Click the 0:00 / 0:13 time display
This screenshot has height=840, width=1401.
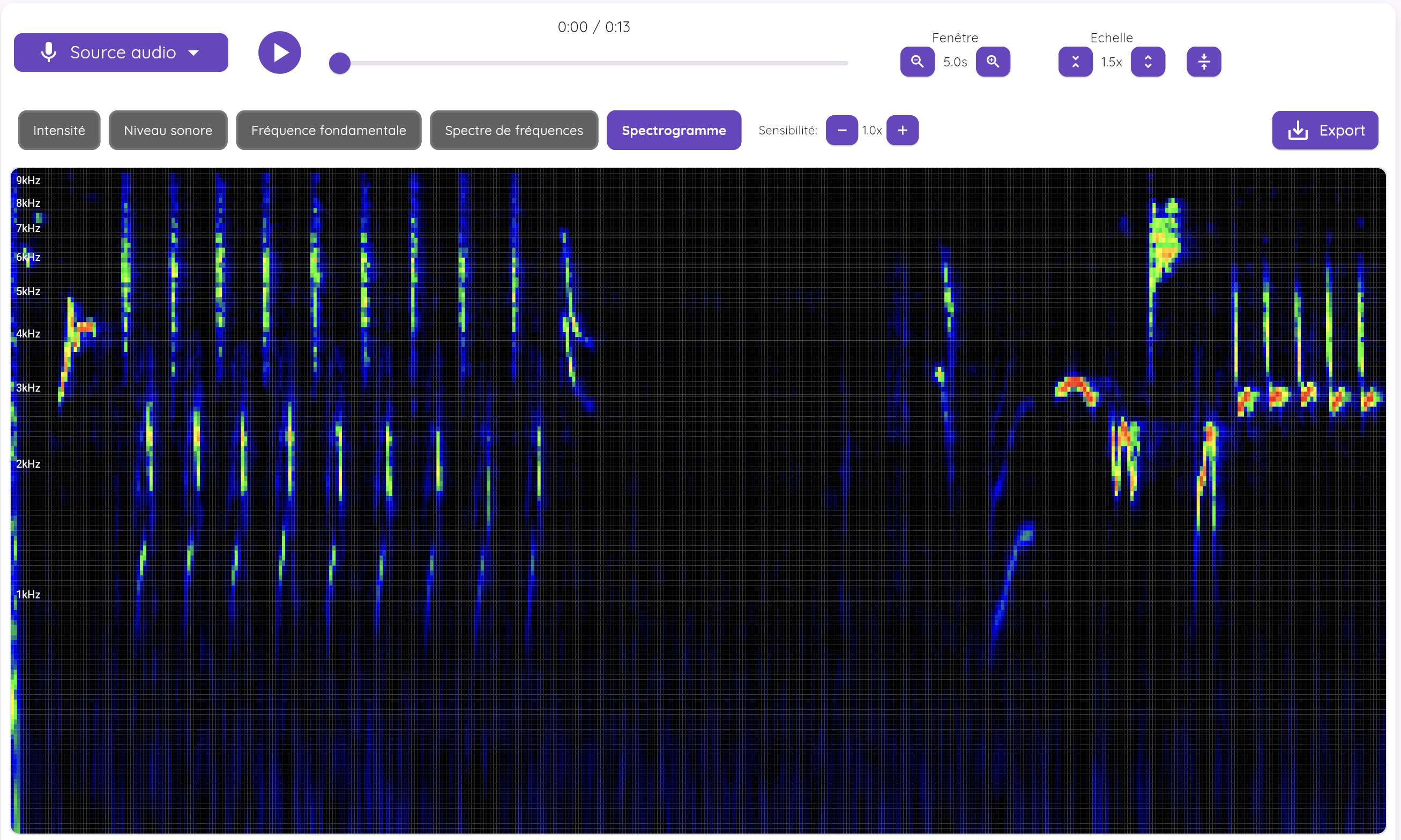tap(593, 27)
